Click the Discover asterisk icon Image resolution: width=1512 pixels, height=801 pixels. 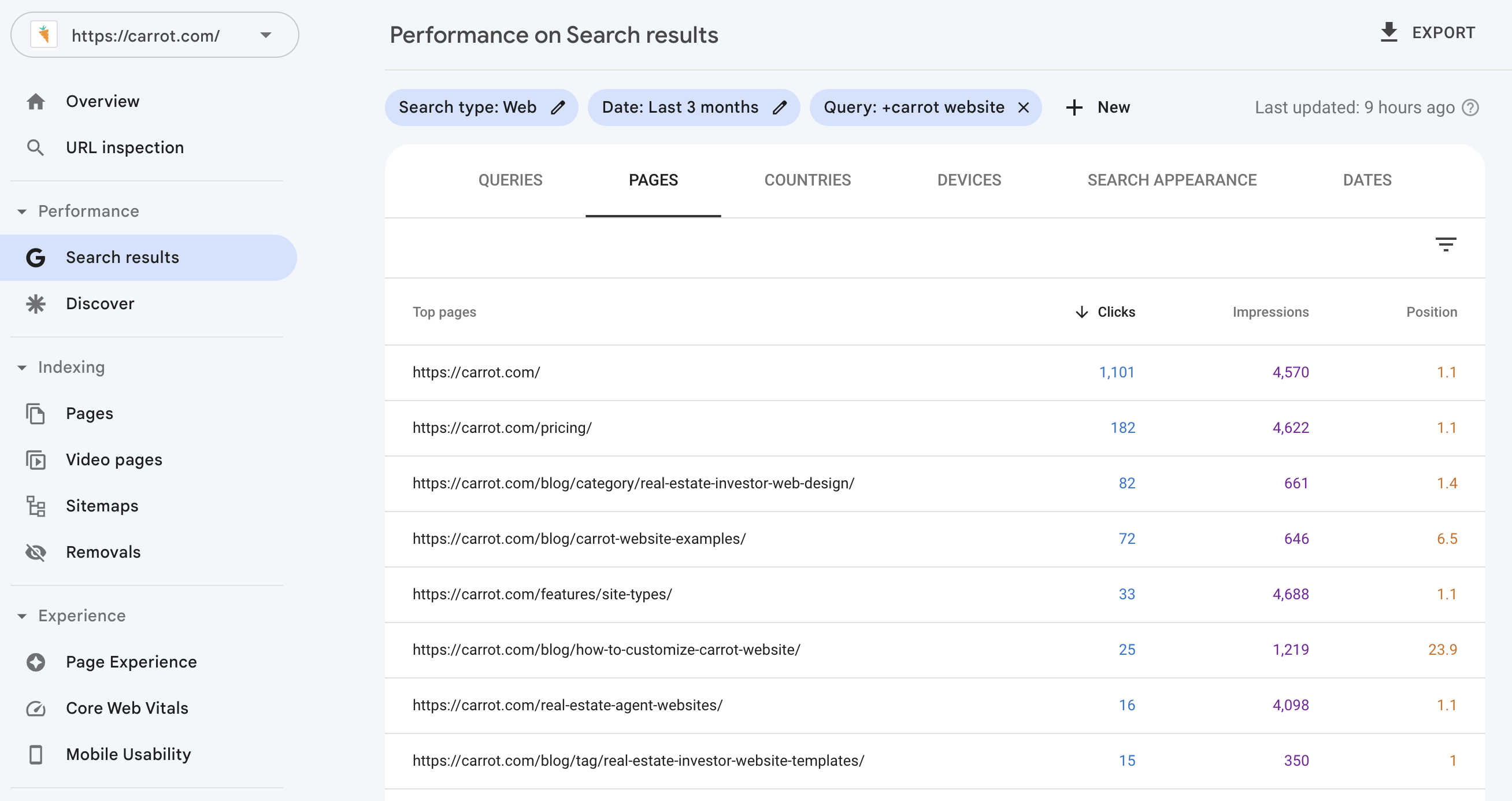click(x=36, y=304)
